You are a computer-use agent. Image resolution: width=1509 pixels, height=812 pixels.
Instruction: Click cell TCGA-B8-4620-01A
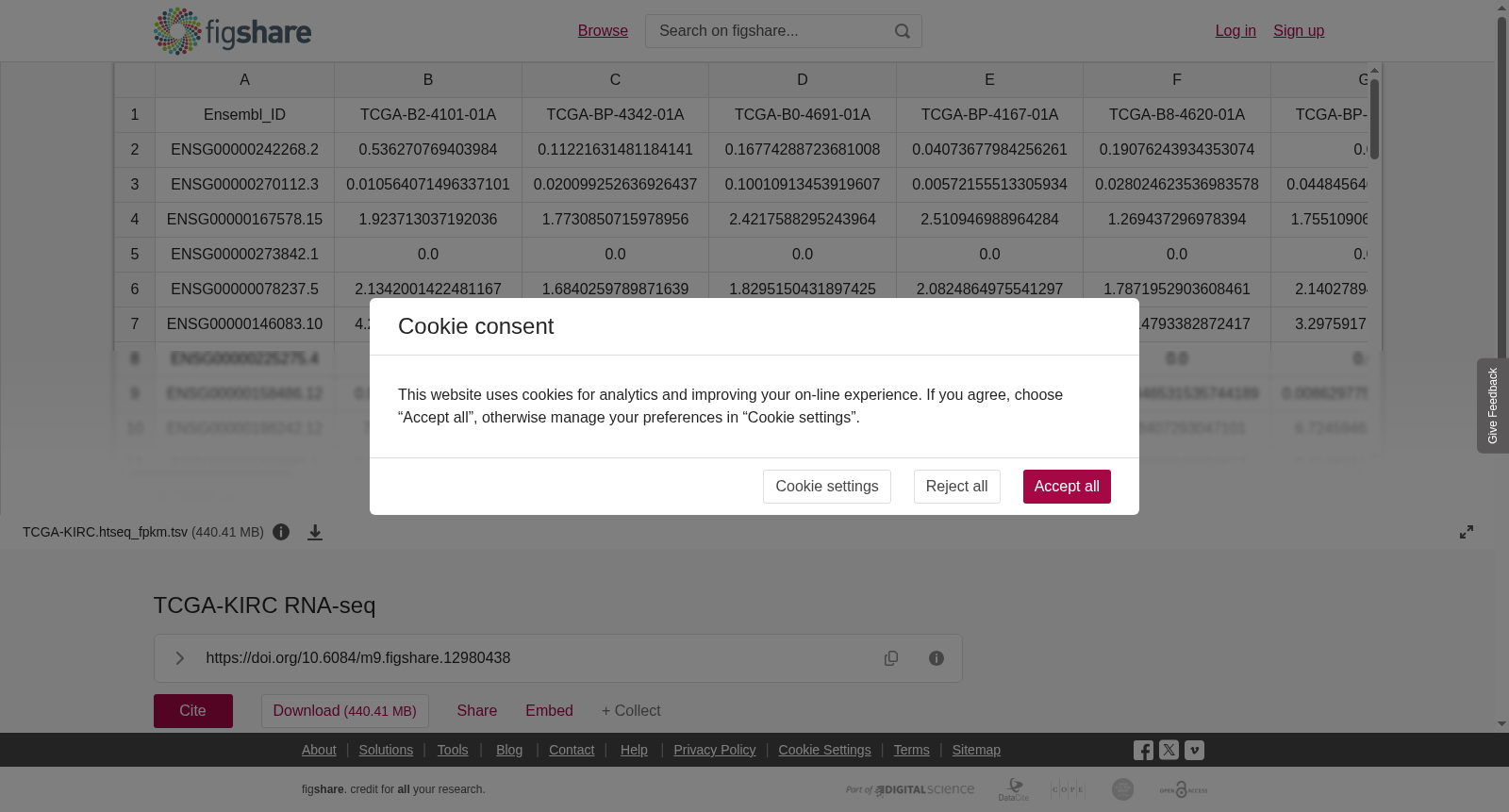1177,115
